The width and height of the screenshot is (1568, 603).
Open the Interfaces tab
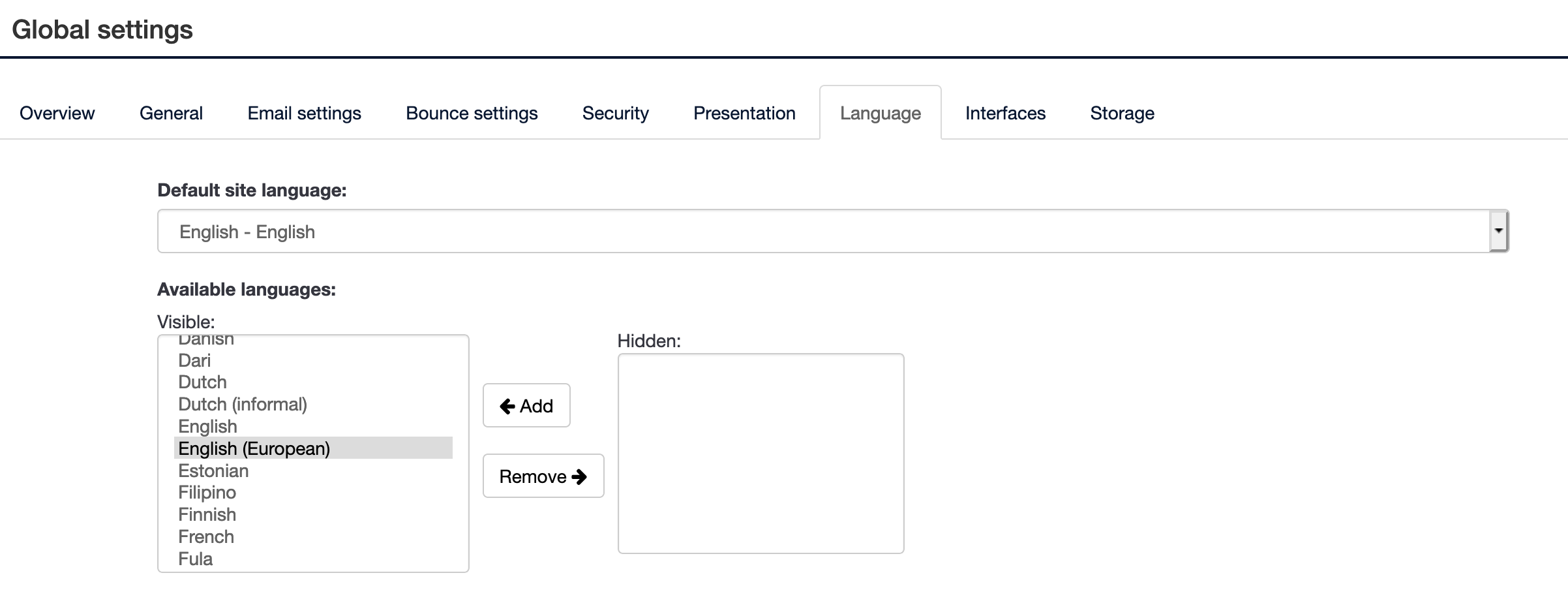point(1005,113)
